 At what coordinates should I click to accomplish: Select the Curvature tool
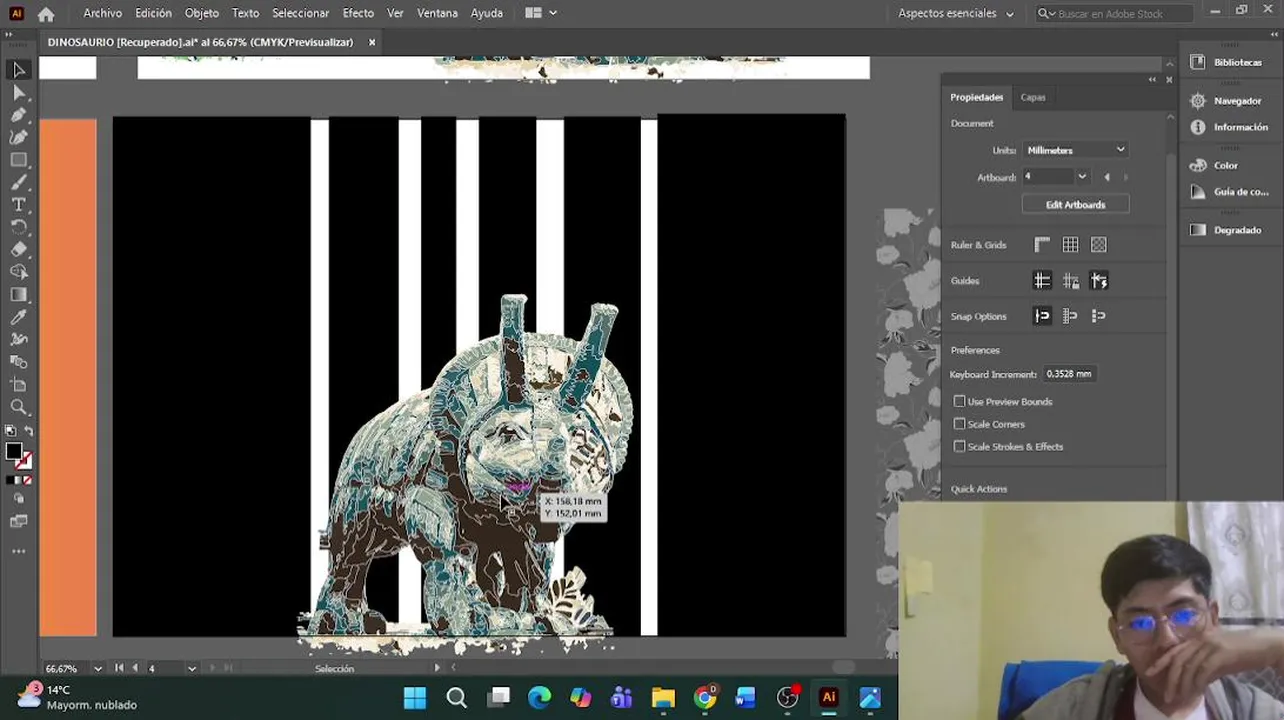18,137
